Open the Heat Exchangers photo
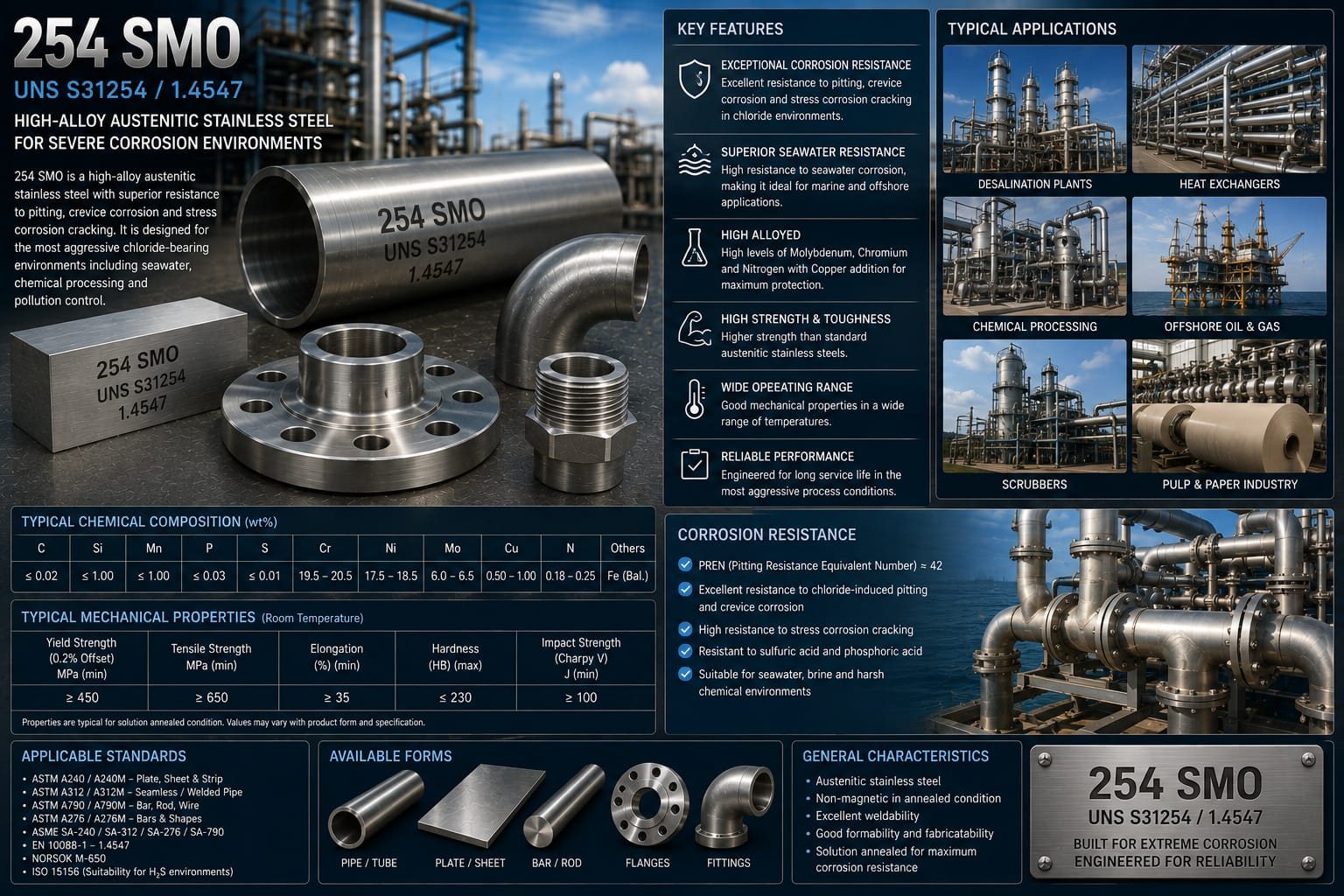The width and height of the screenshot is (1344, 896). coord(1228,108)
